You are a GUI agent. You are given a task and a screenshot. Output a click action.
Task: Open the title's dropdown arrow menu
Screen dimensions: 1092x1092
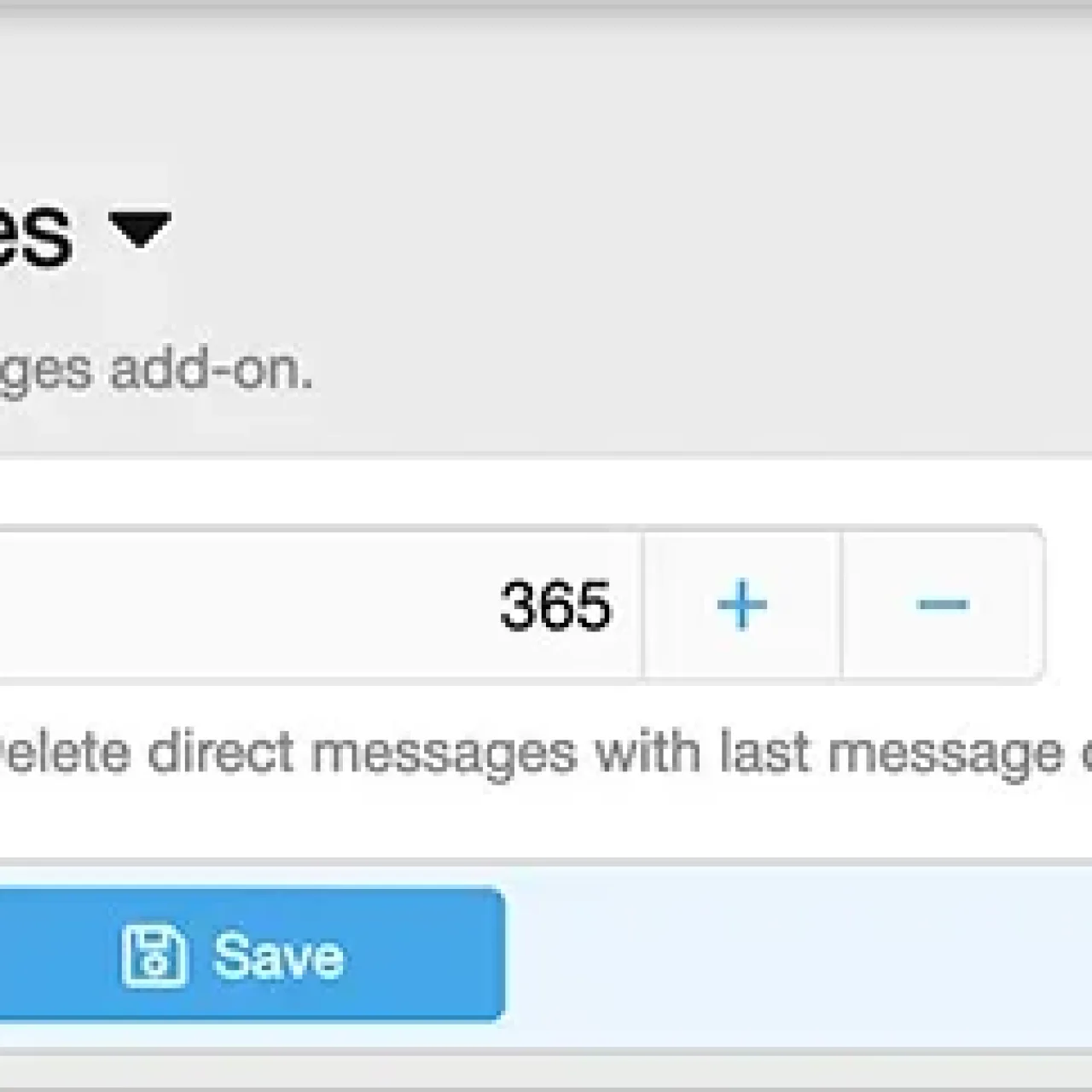click(140, 229)
